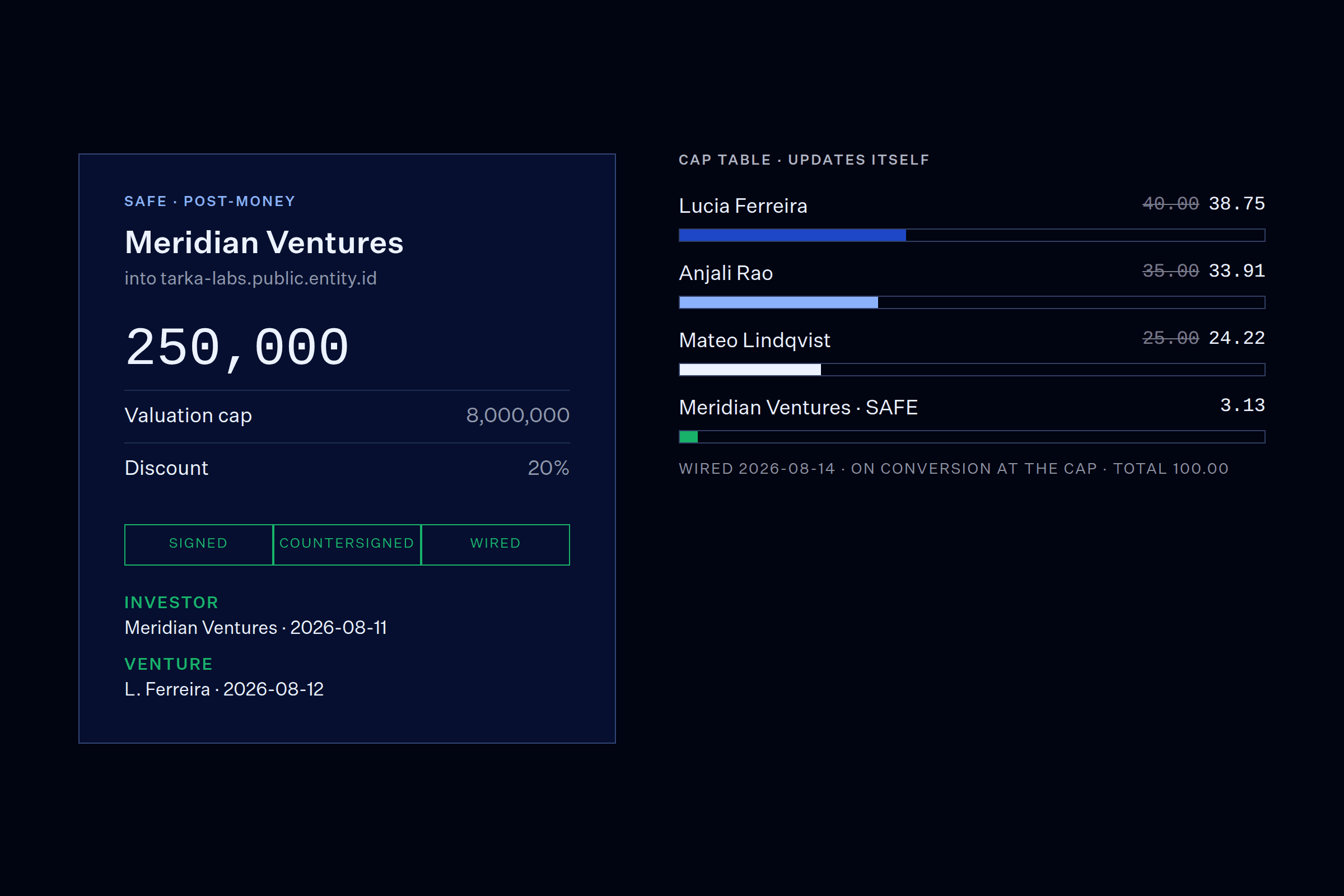Viewport: 1344px width, 896px height.
Task: Click Lucia Ferreira's 38.75 percentage
Action: point(1236,203)
